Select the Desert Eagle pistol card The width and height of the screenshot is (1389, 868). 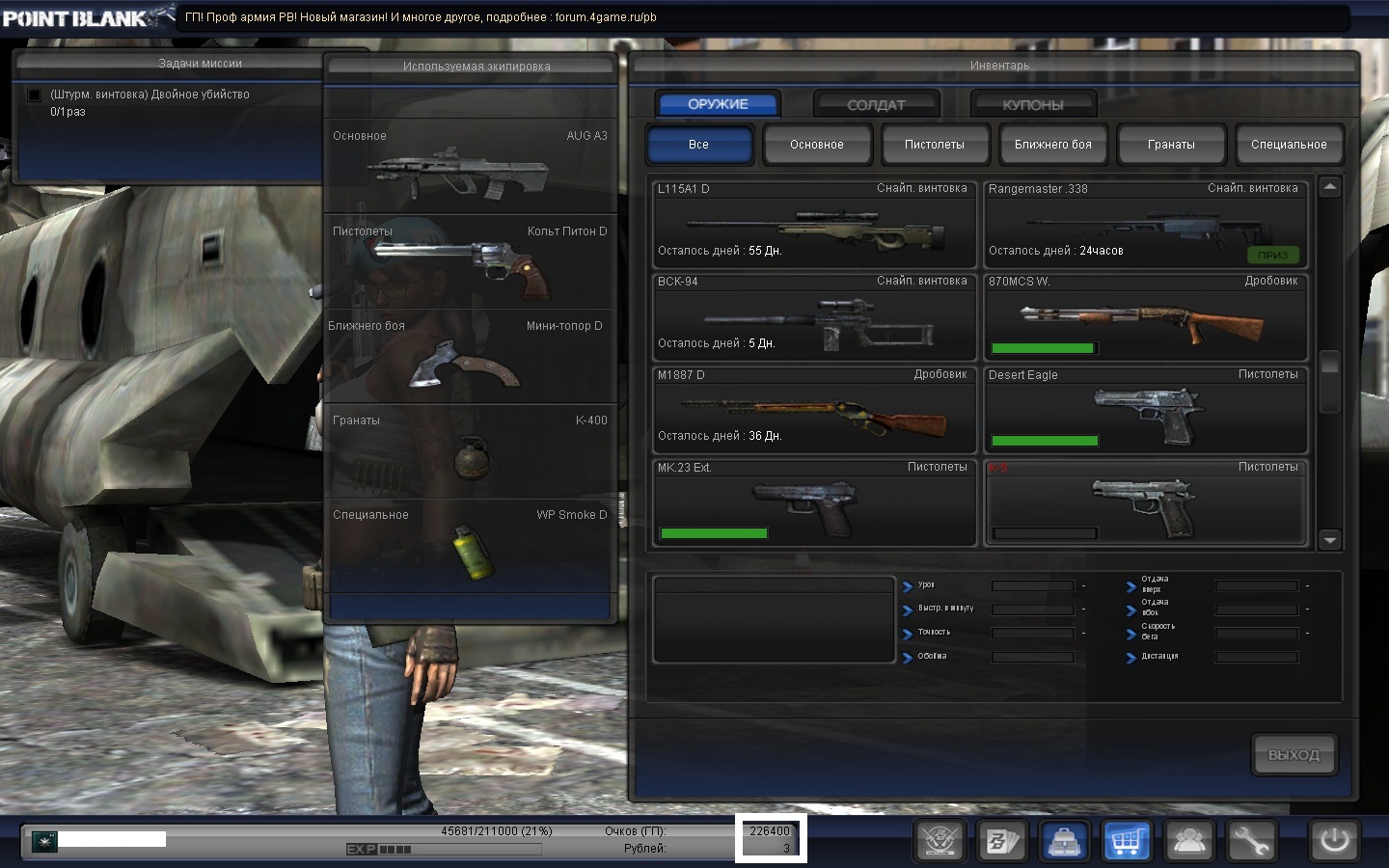1146,409
